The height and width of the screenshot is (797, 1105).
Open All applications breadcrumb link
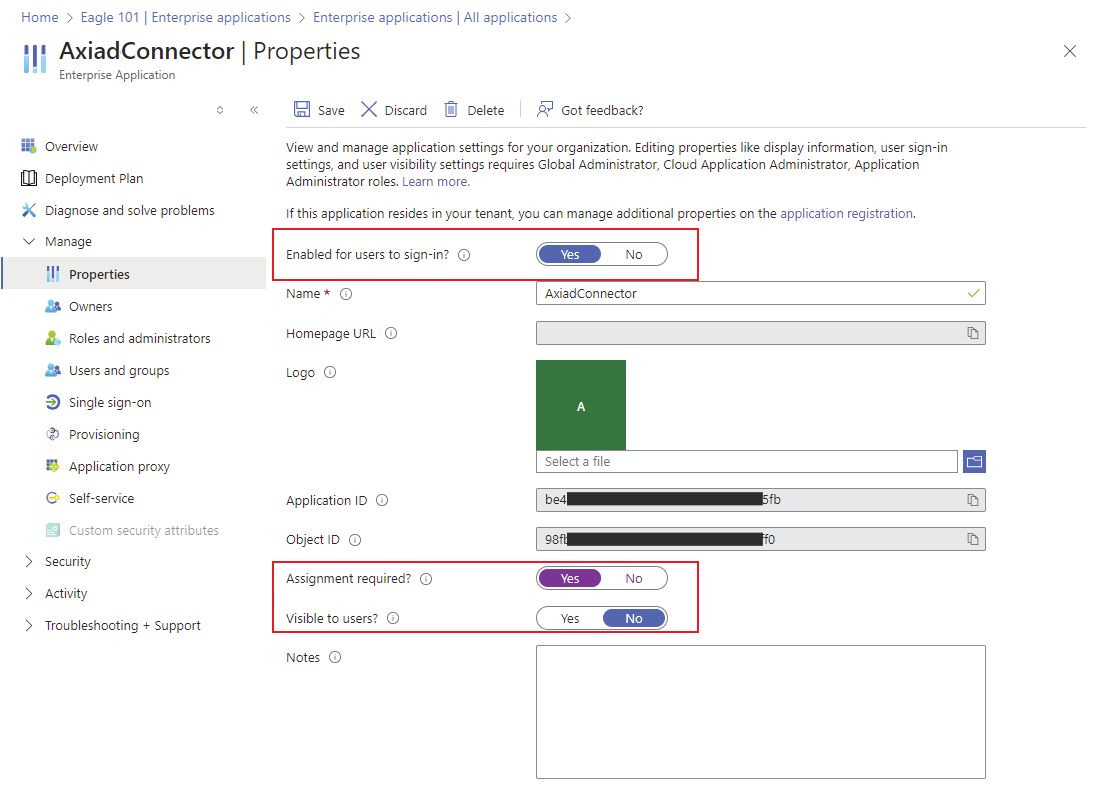point(435,17)
